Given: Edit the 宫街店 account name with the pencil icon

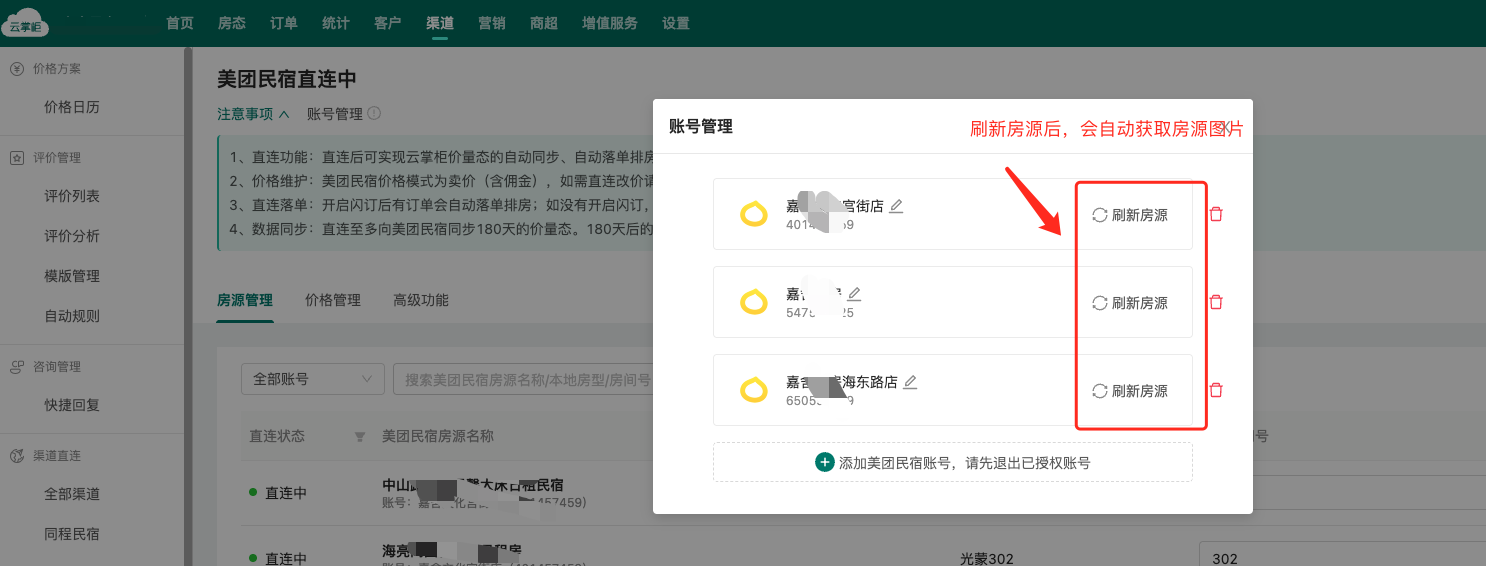Looking at the screenshot, I should point(896,206).
